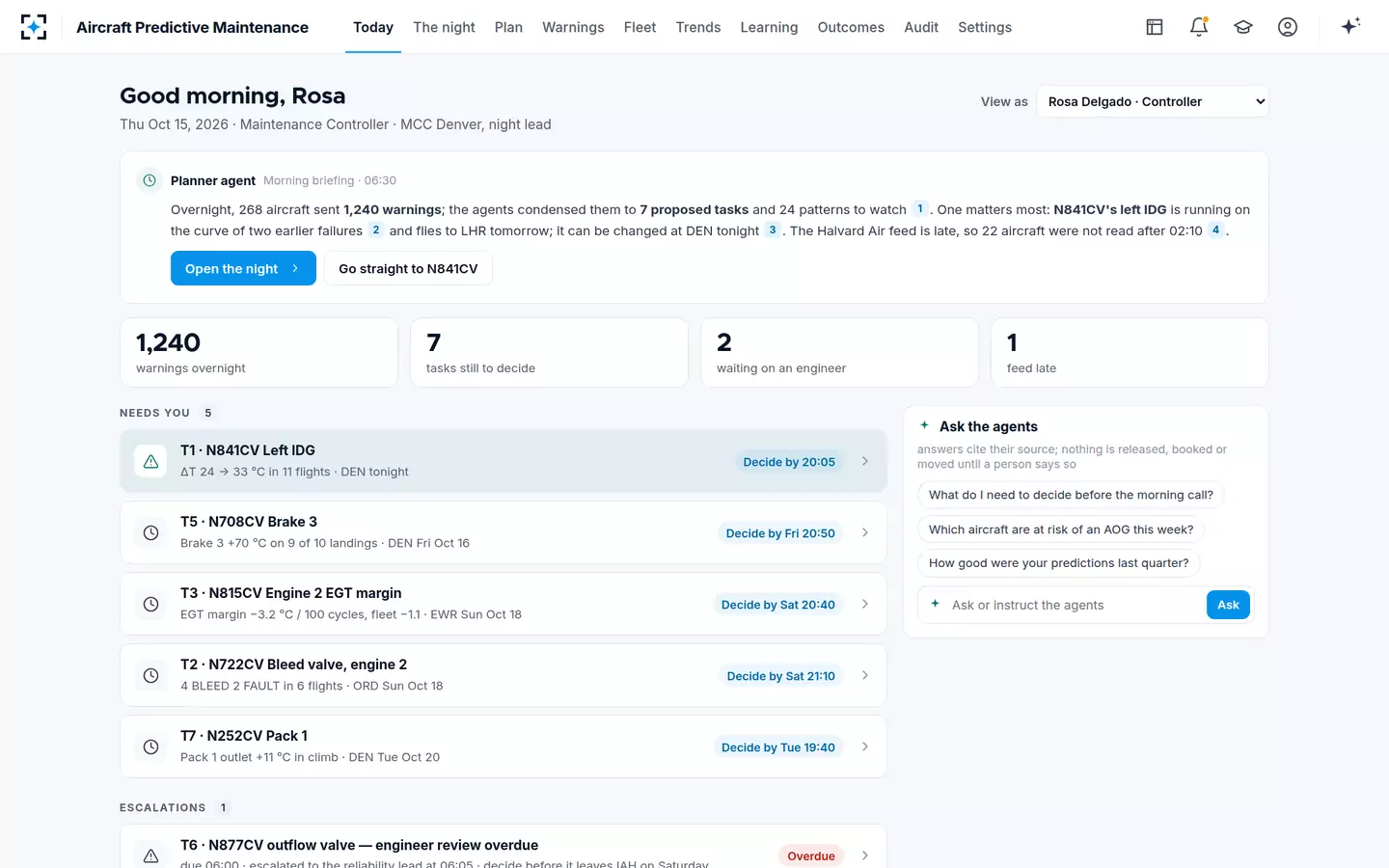Open the 7 tasks still to decide card

tap(549, 353)
